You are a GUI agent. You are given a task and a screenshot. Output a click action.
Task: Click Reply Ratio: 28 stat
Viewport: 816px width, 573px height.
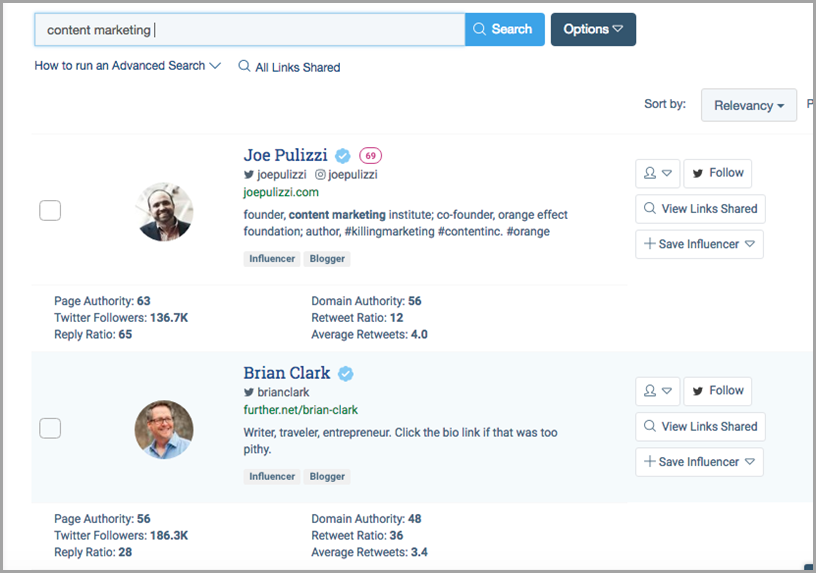(x=93, y=552)
